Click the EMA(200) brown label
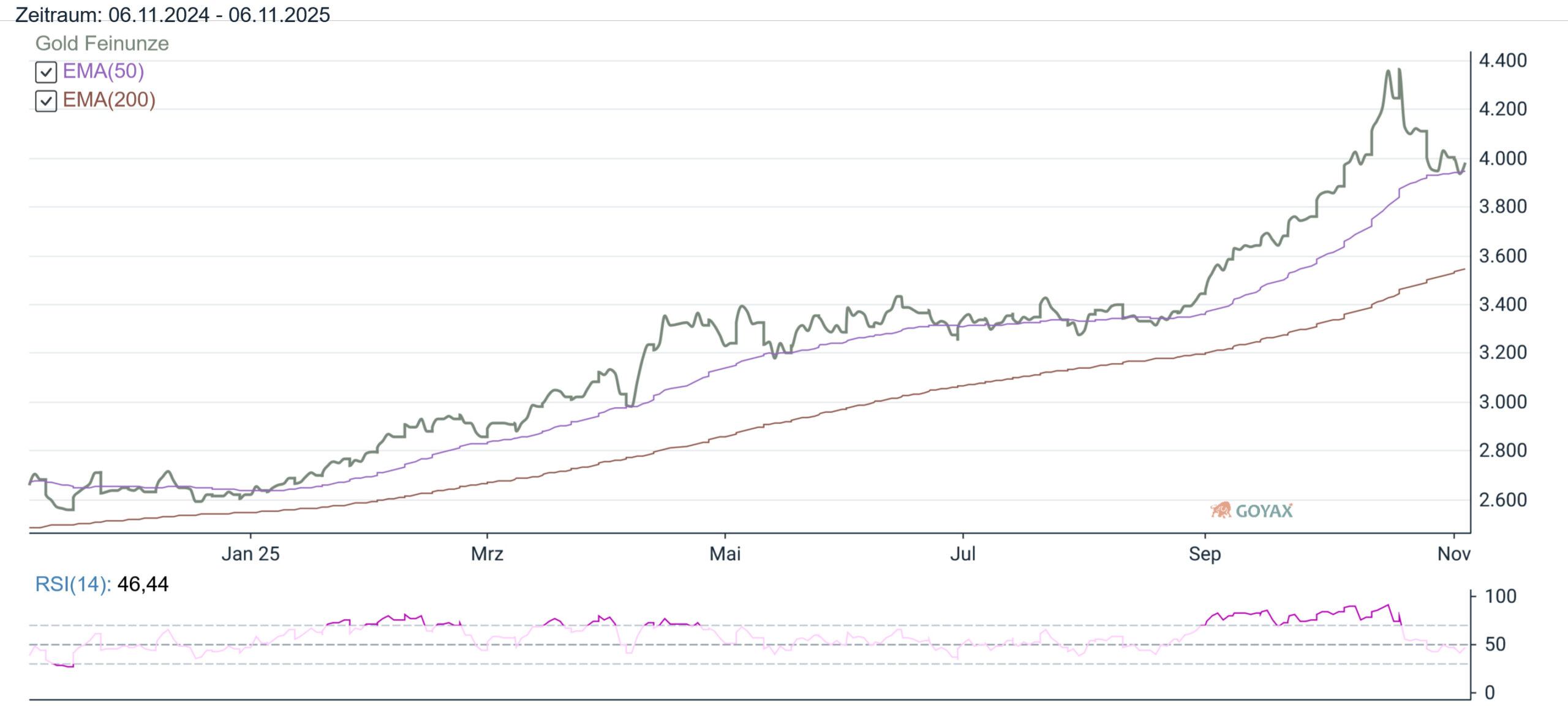 (x=109, y=100)
